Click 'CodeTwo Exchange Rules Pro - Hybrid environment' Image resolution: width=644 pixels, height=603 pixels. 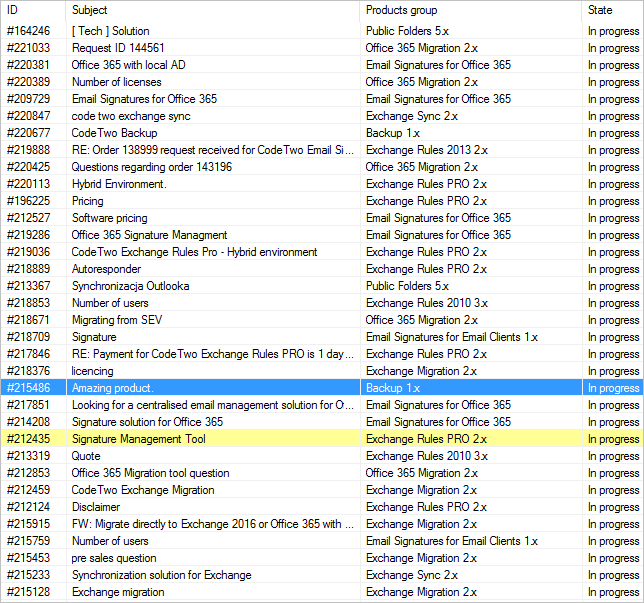click(x=194, y=252)
